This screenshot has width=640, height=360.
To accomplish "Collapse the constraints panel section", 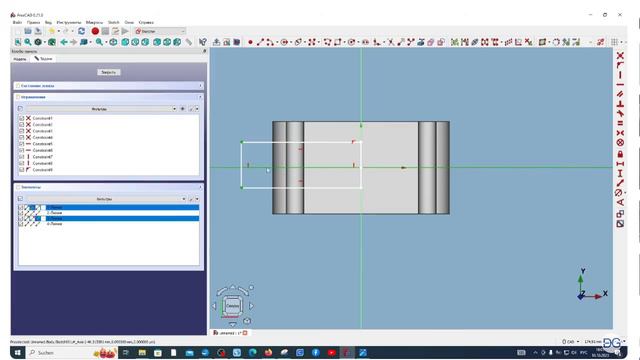I will (x=200, y=97).
